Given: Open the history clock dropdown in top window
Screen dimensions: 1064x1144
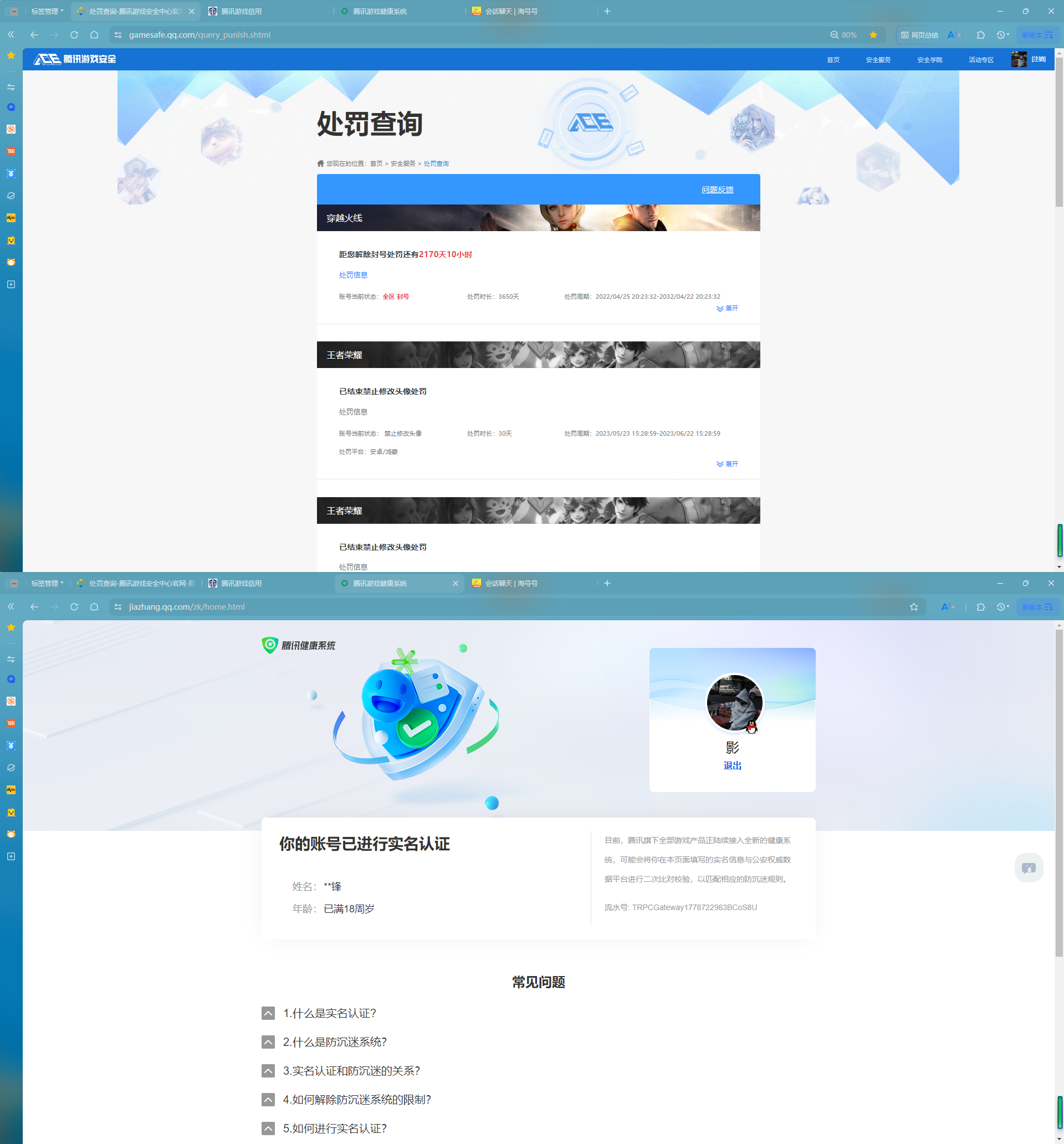Looking at the screenshot, I should click(x=1003, y=34).
